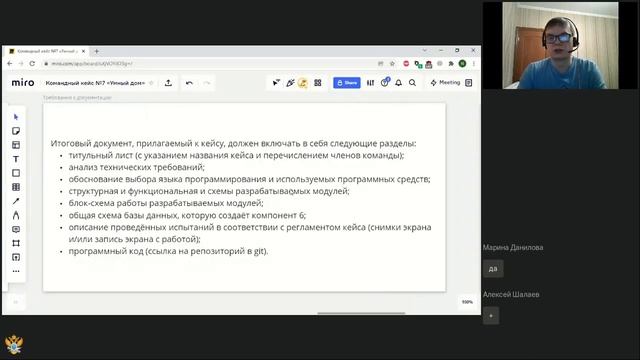
Task: Click the export board icon
Action: [x=168, y=83]
